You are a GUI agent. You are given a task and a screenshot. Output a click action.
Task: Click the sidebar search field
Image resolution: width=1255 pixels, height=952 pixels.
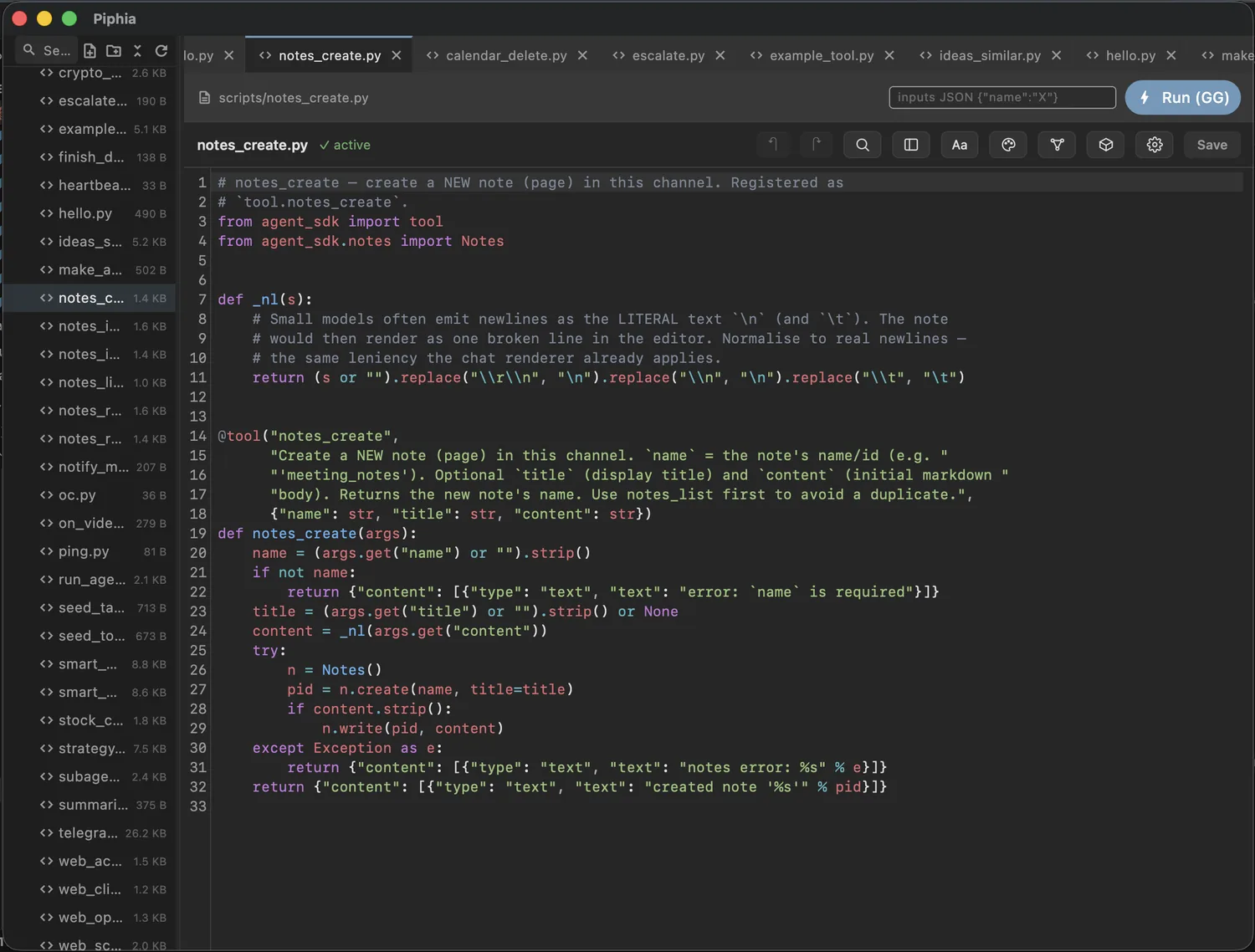pyautogui.click(x=47, y=50)
